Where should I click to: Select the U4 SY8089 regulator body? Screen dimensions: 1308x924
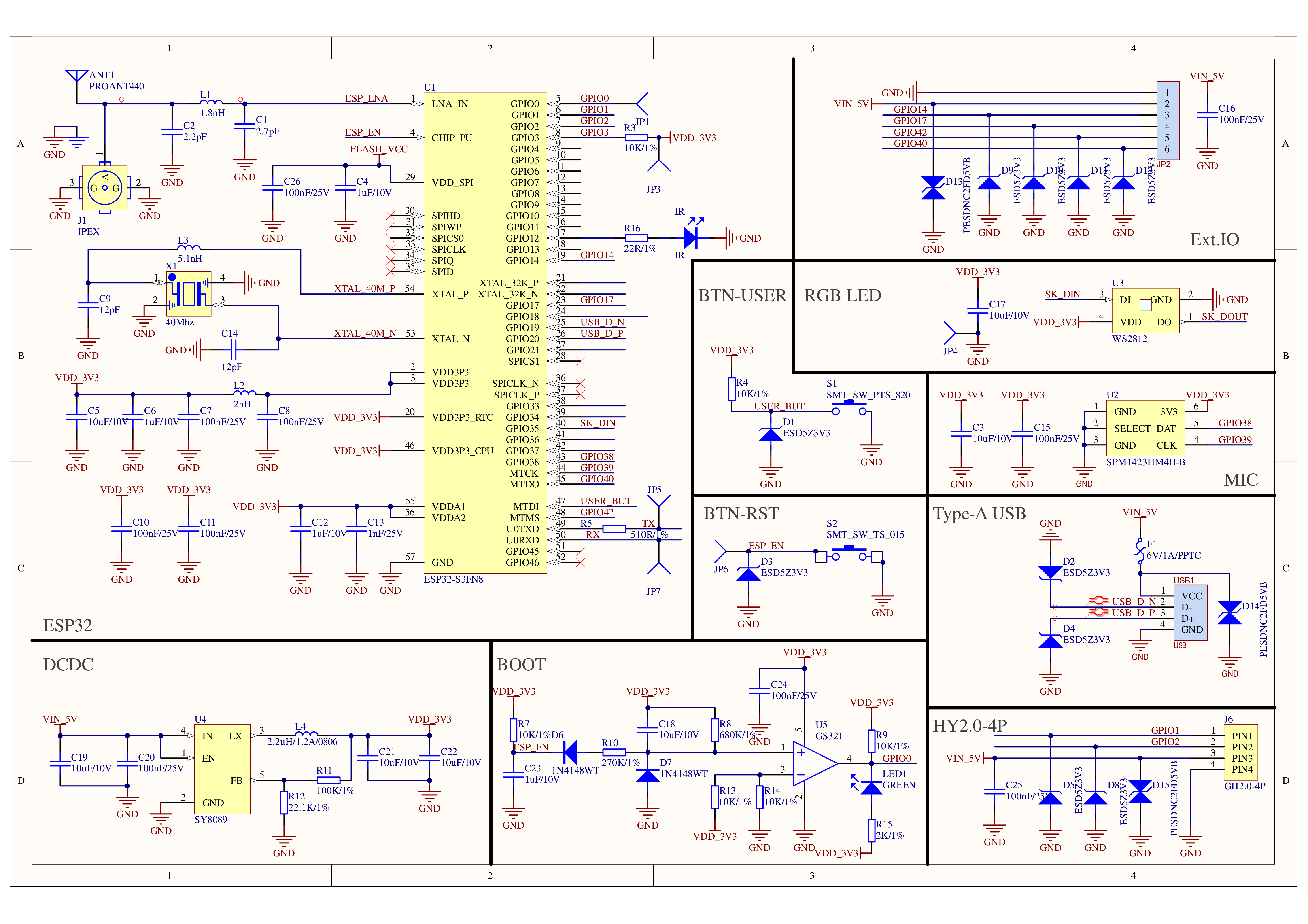222,769
